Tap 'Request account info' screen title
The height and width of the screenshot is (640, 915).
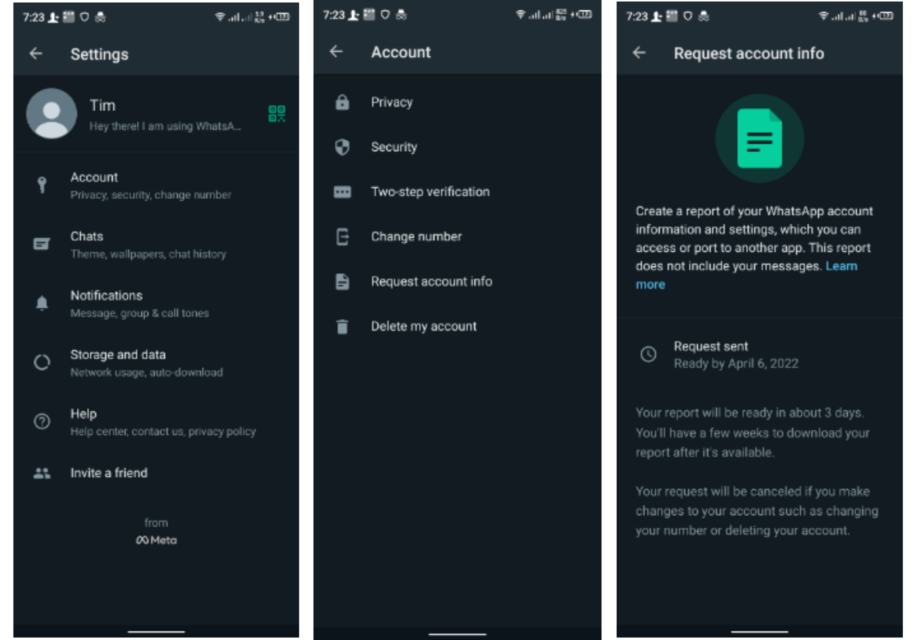pos(749,54)
